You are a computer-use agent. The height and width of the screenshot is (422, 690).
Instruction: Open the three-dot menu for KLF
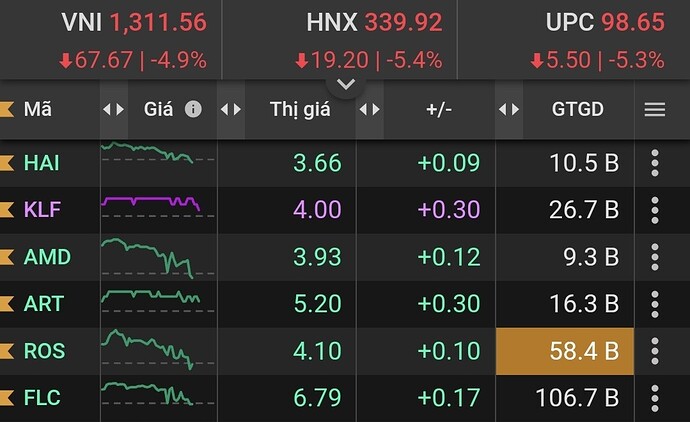655,210
